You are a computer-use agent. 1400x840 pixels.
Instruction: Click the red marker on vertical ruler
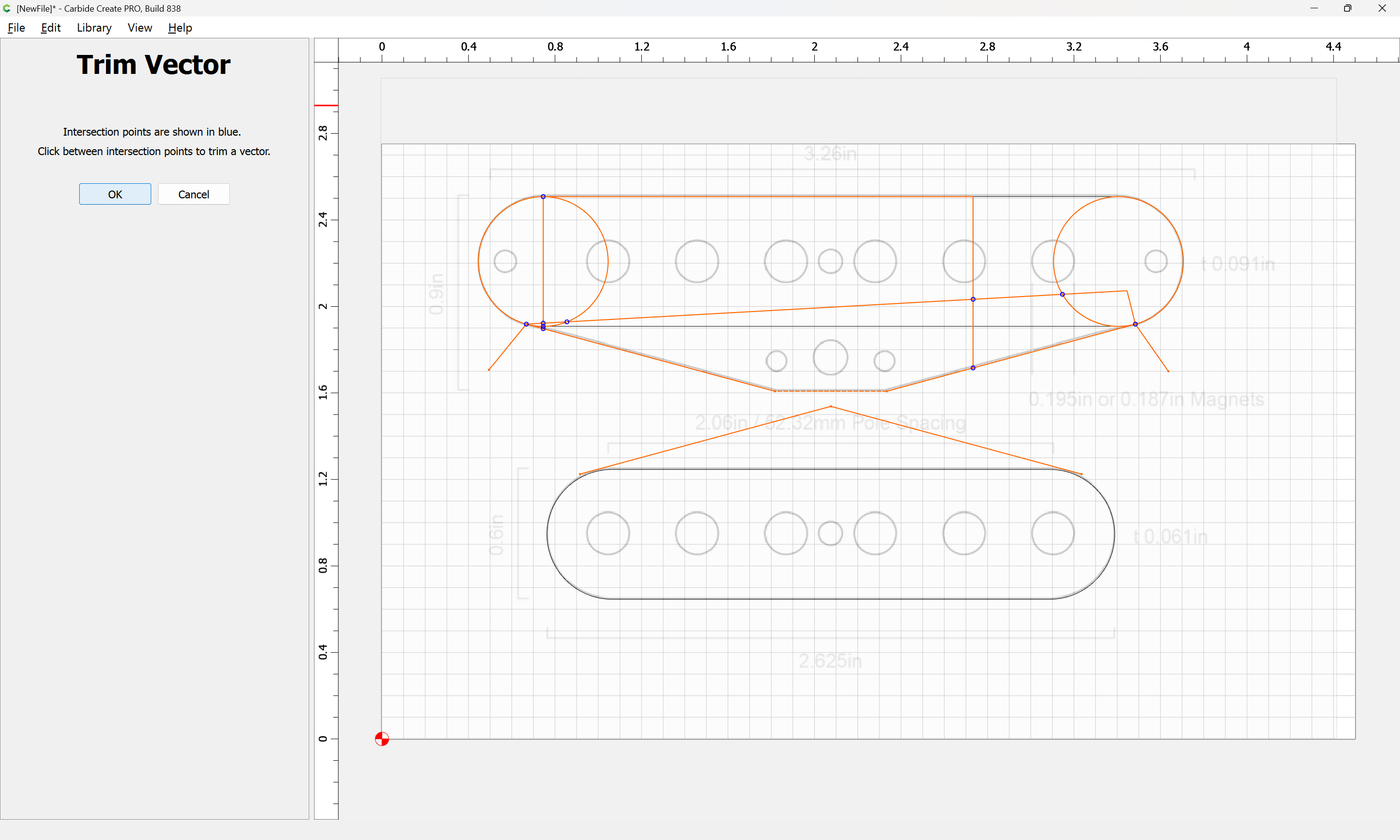[x=326, y=105]
